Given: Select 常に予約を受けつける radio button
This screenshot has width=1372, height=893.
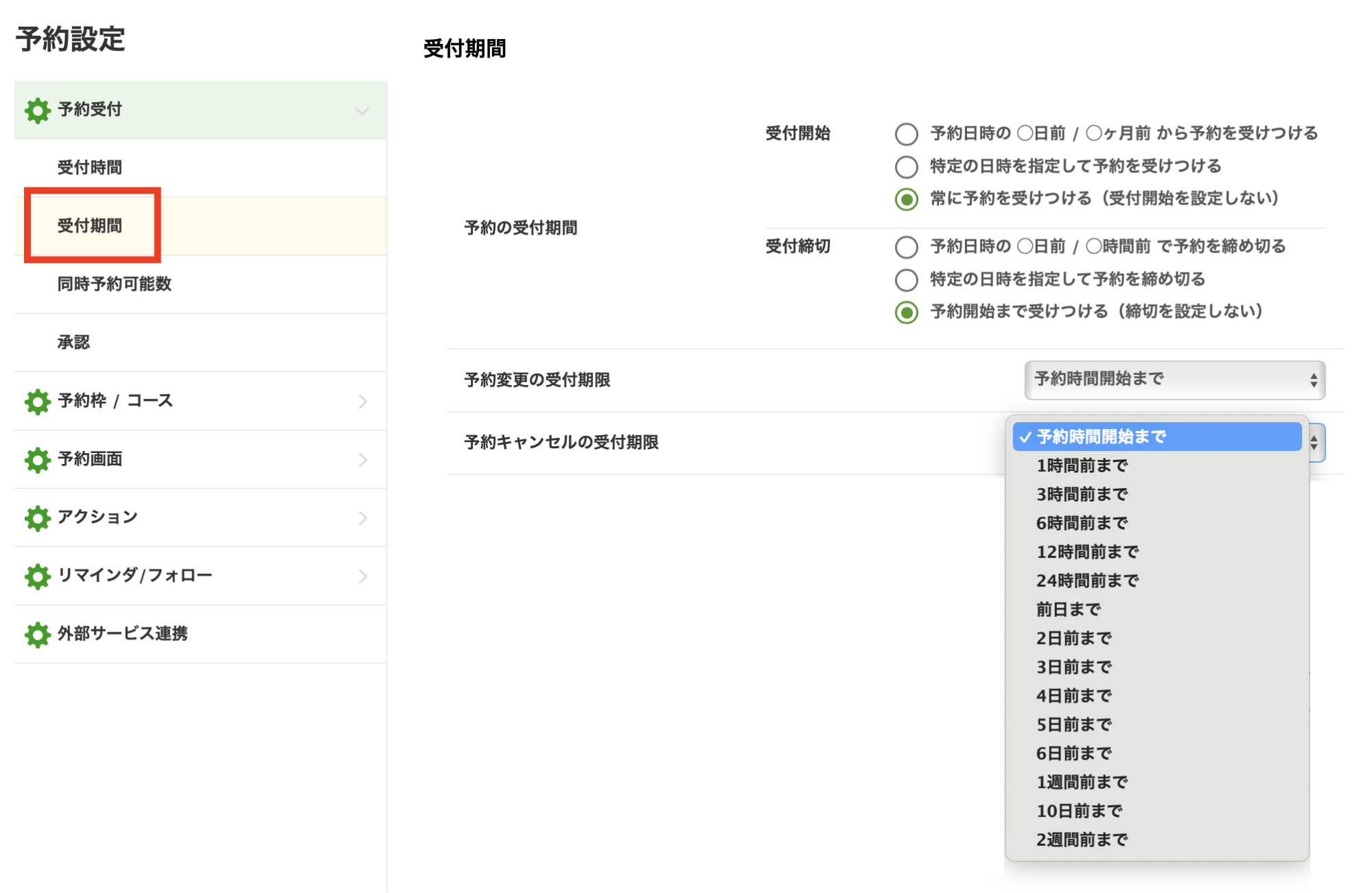Looking at the screenshot, I should click(906, 200).
